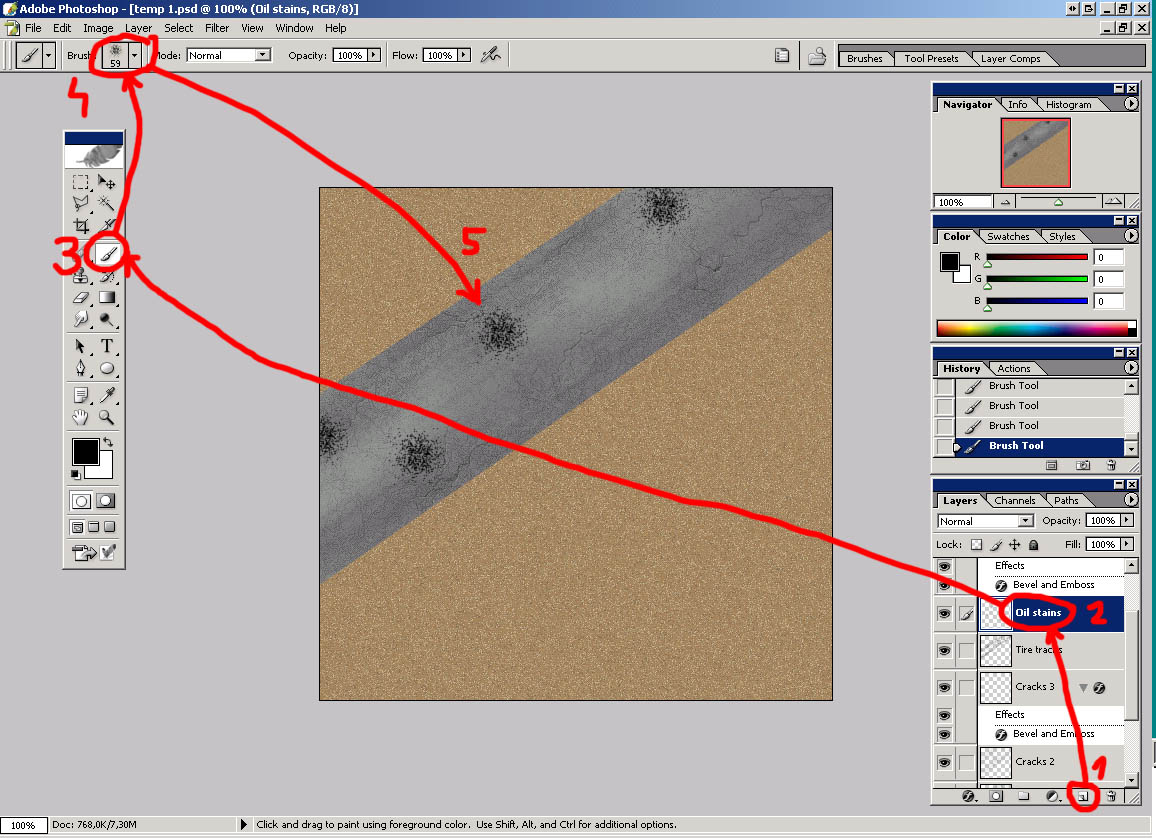Viewport: 1156px width, 838px height.
Task: Open the Swatches tab
Action: tap(1007, 236)
